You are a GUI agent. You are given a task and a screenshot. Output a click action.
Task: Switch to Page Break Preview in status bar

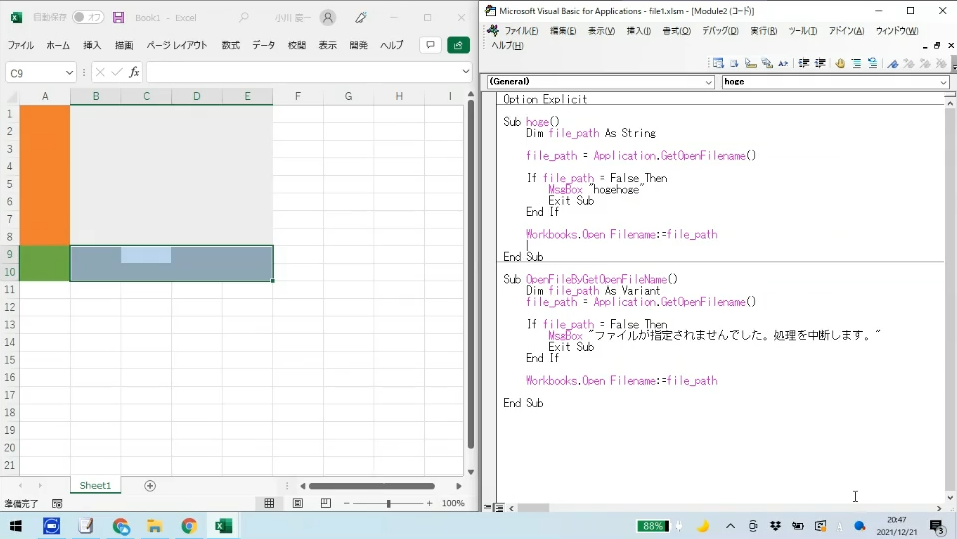pyautogui.click(x=326, y=503)
